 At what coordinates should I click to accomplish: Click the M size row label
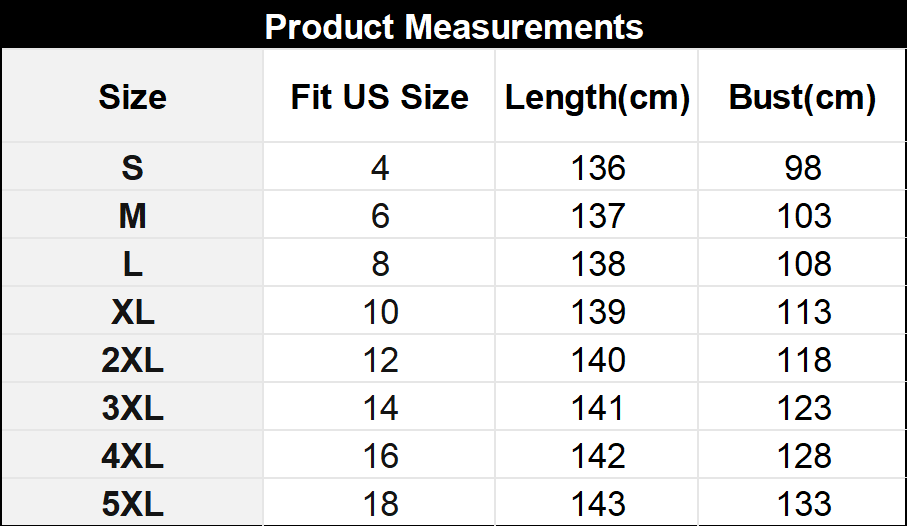click(132, 216)
